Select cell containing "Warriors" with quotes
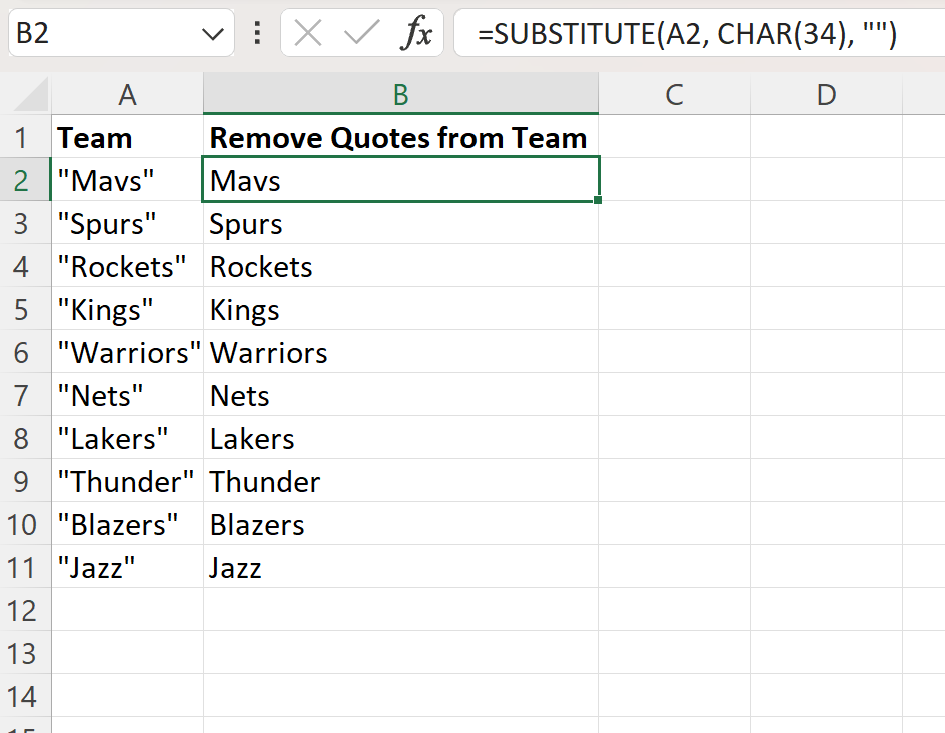The image size is (945, 733). pos(127,353)
